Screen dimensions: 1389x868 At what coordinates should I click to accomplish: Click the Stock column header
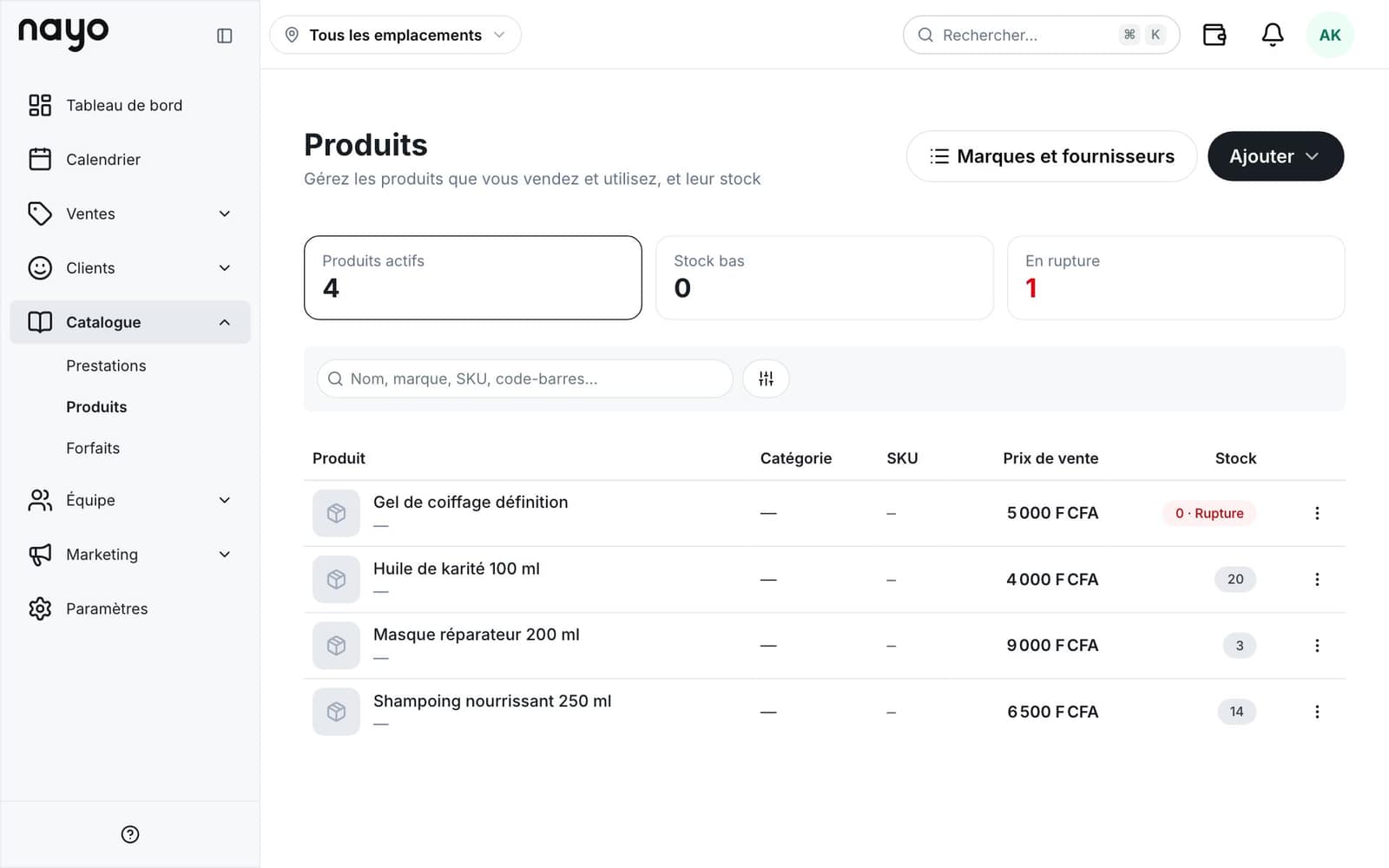click(1235, 458)
